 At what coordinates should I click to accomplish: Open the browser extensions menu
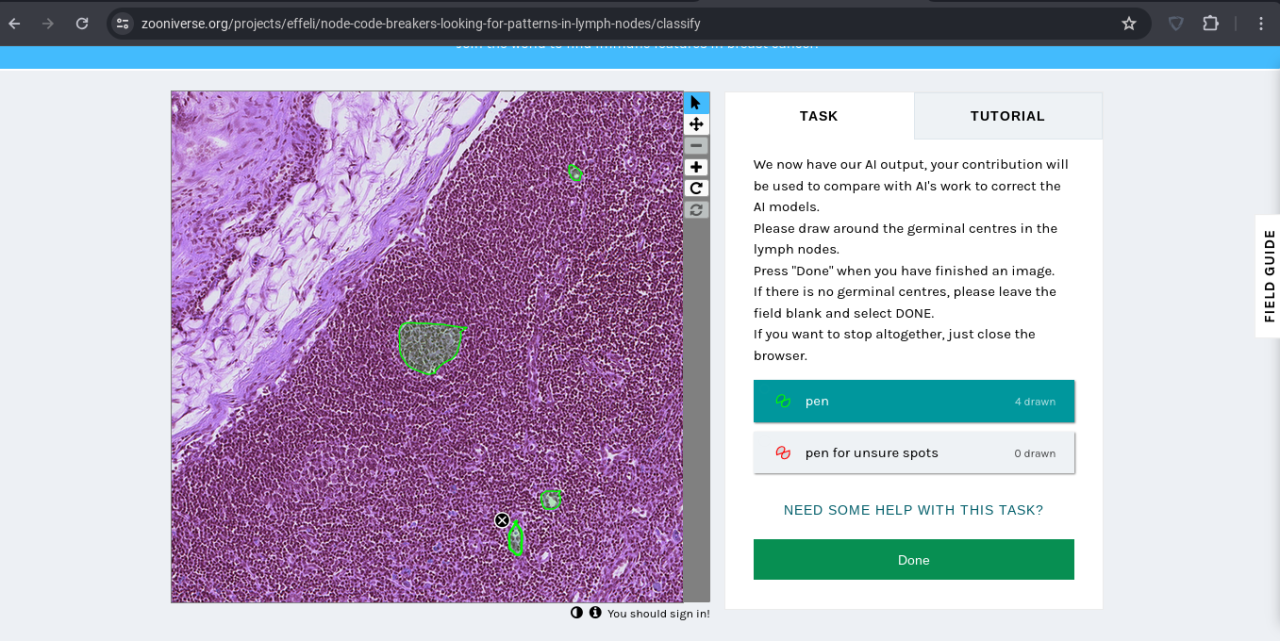coord(1210,23)
